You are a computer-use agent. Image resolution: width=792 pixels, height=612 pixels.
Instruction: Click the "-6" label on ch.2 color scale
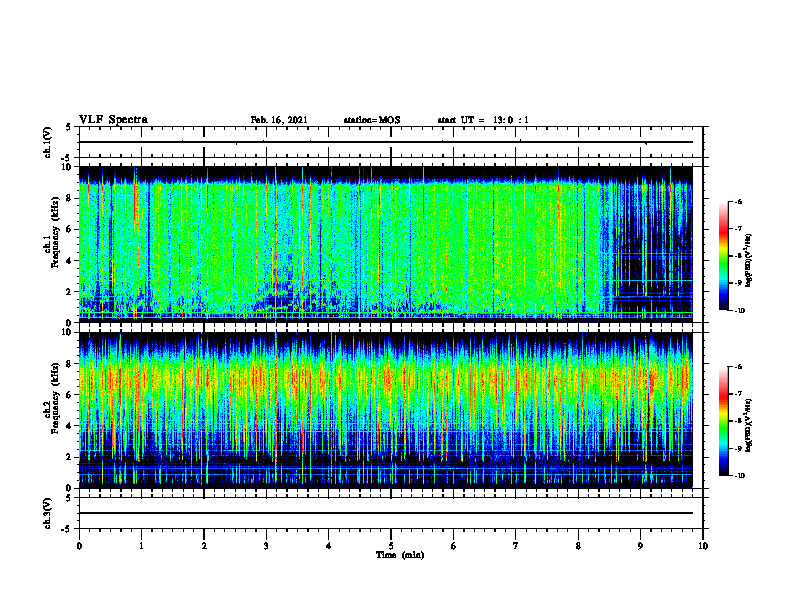point(738,367)
